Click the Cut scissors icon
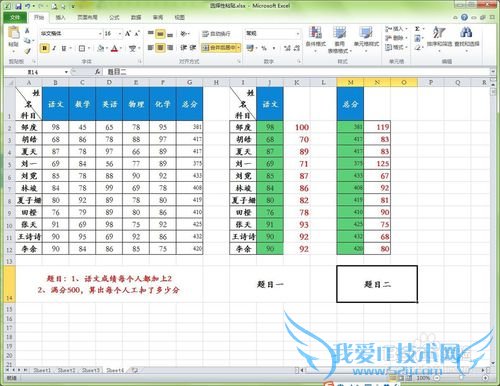The image size is (500, 386). tap(27, 31)
